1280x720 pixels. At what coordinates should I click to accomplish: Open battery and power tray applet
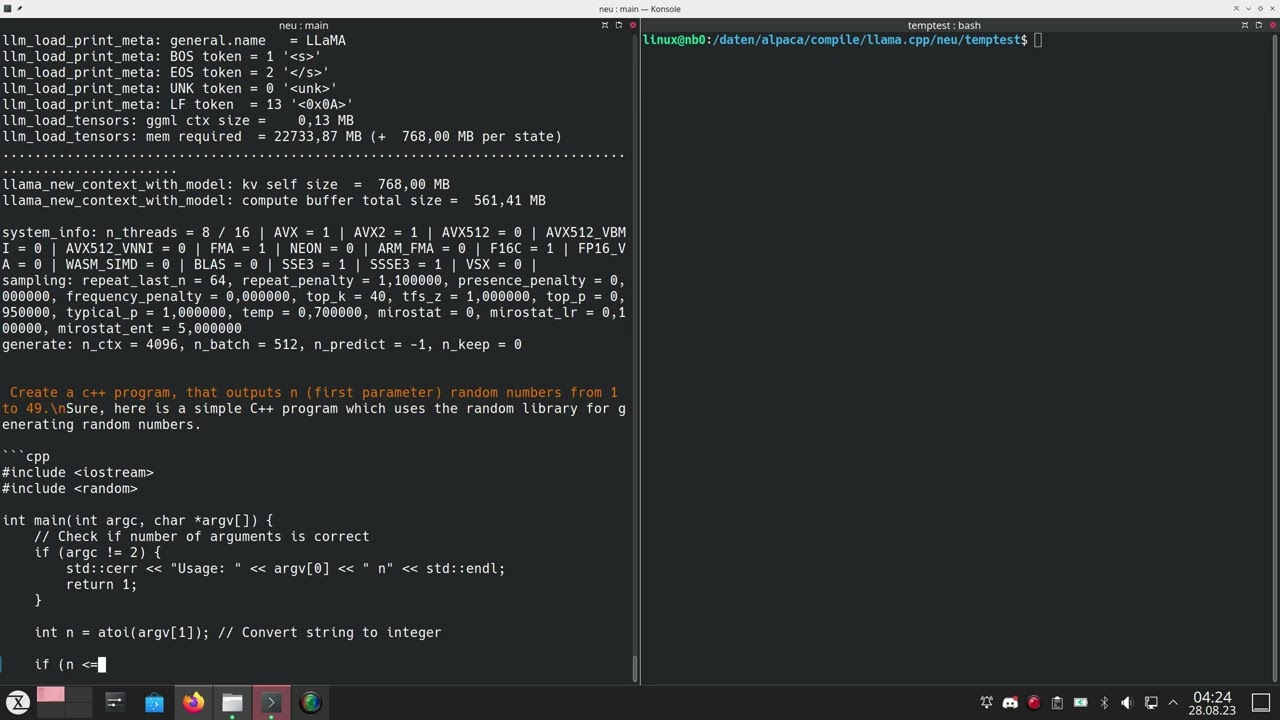pos(1080,702)
